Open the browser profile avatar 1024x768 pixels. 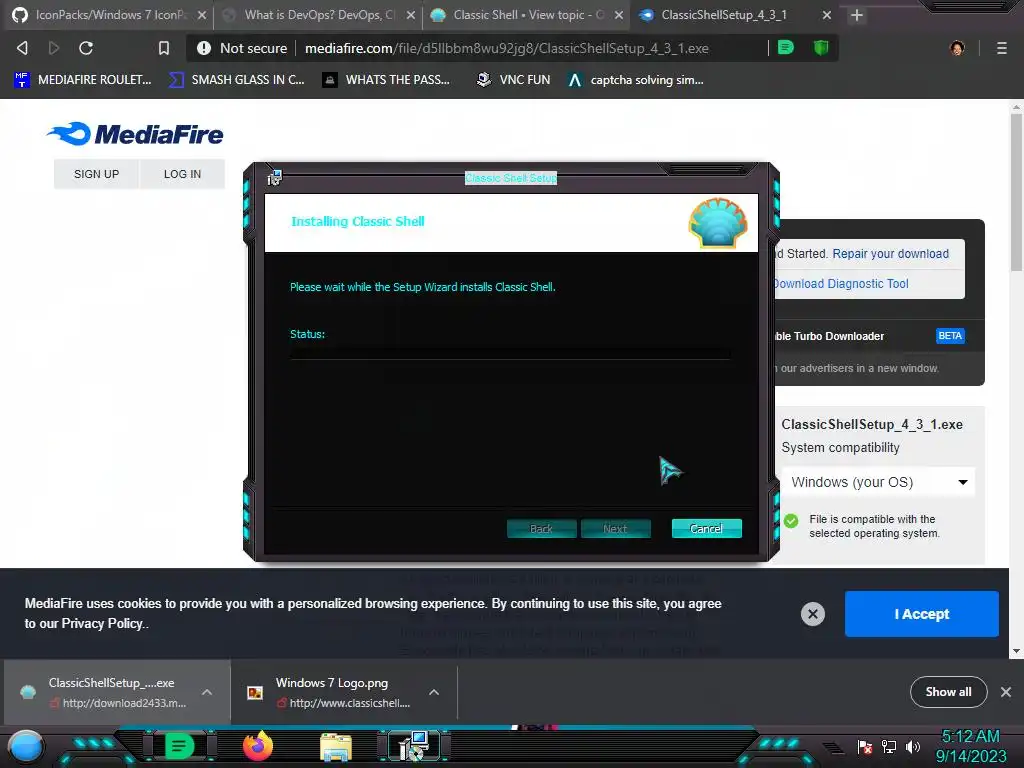[x=957, y=48]
